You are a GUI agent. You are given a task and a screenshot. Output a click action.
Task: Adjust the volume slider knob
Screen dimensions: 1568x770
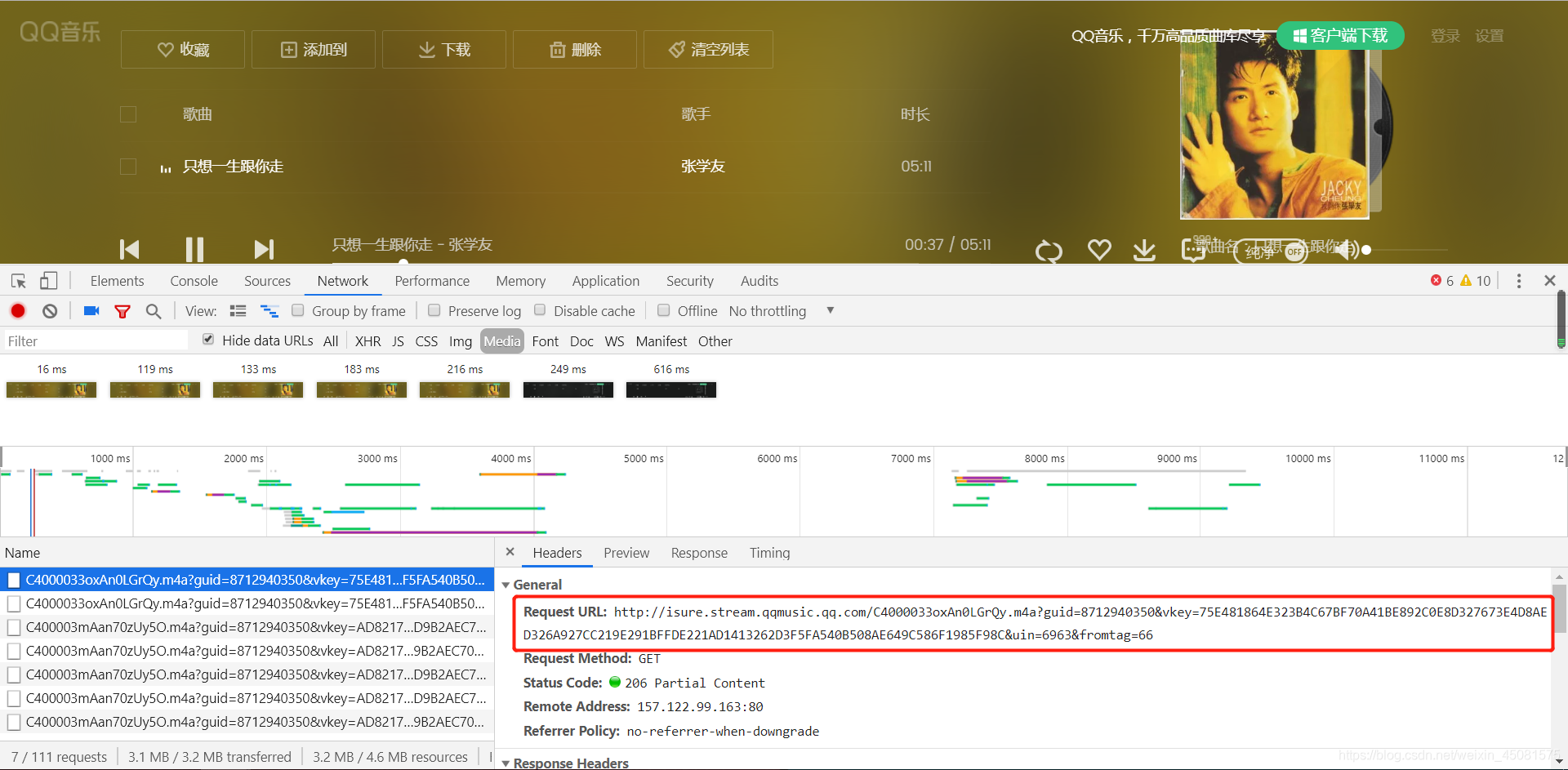point(1366,250)
